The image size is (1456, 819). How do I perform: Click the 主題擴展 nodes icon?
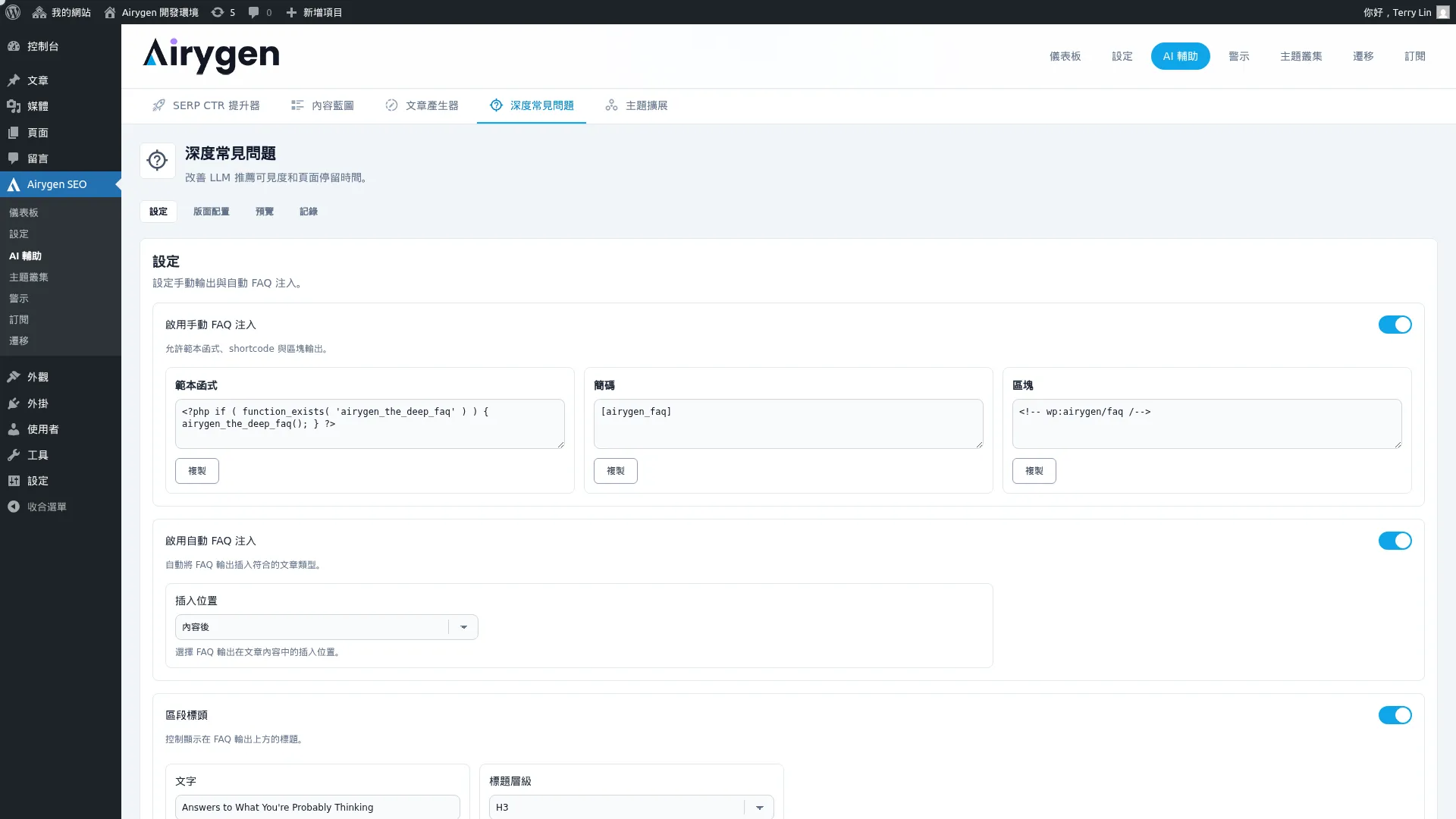pyautogui.click(x=611, y=105)
